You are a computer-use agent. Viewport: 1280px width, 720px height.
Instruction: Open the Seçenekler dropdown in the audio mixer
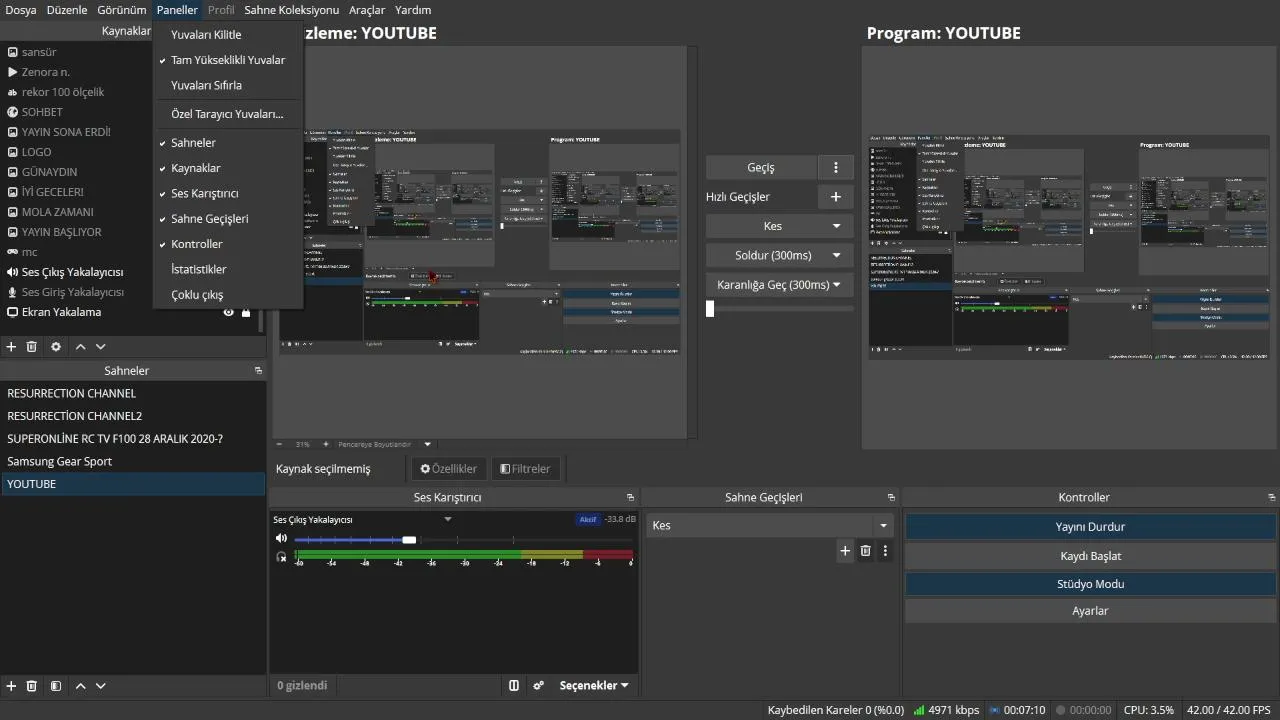tap(594, 686)
